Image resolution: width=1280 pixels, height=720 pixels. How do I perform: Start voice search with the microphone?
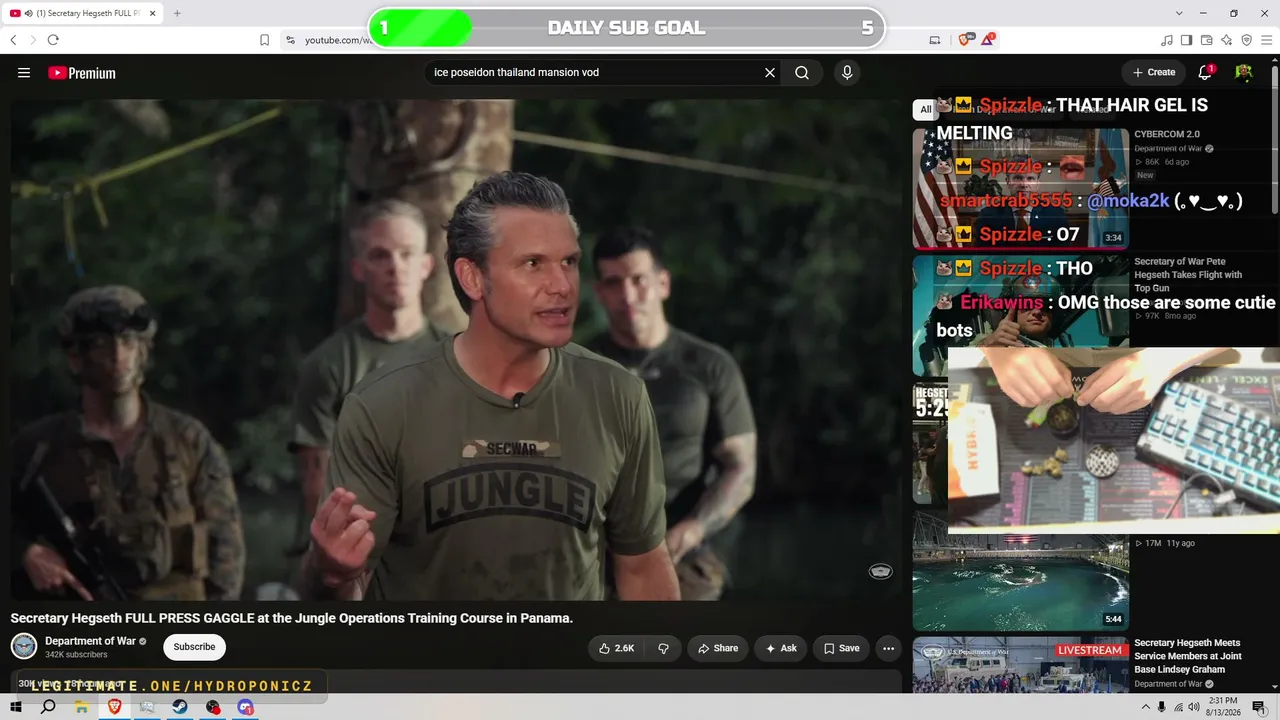[x=847, y=73]
